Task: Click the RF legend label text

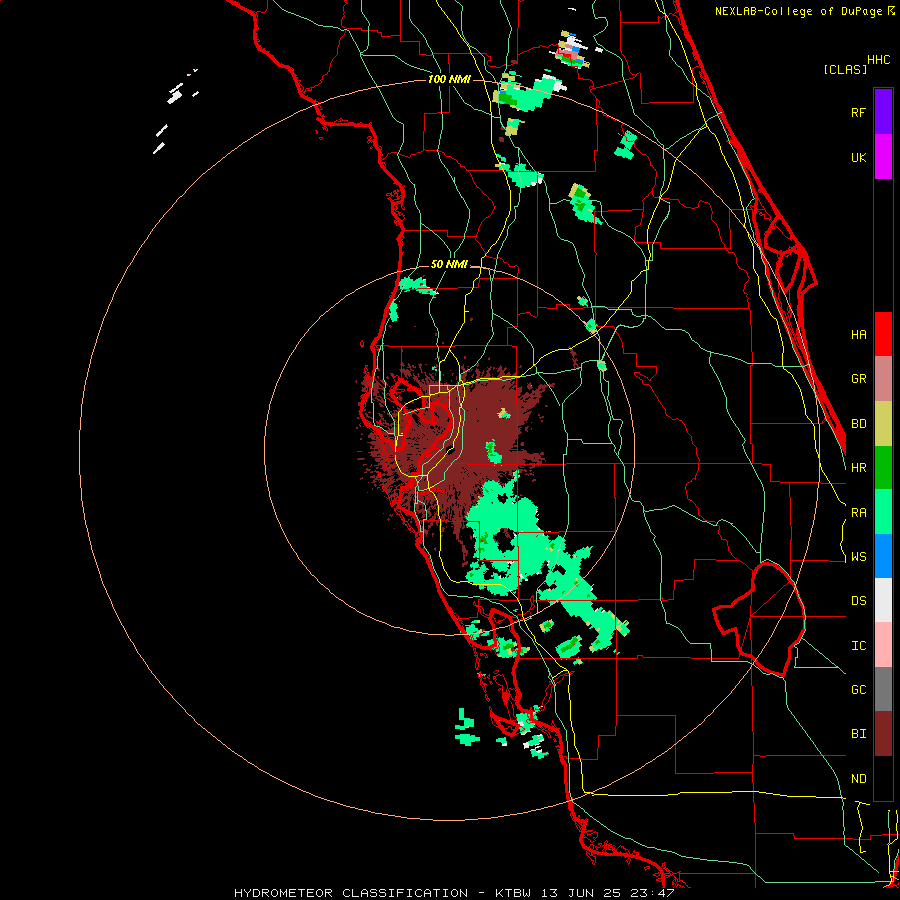Action: [858, 112]
